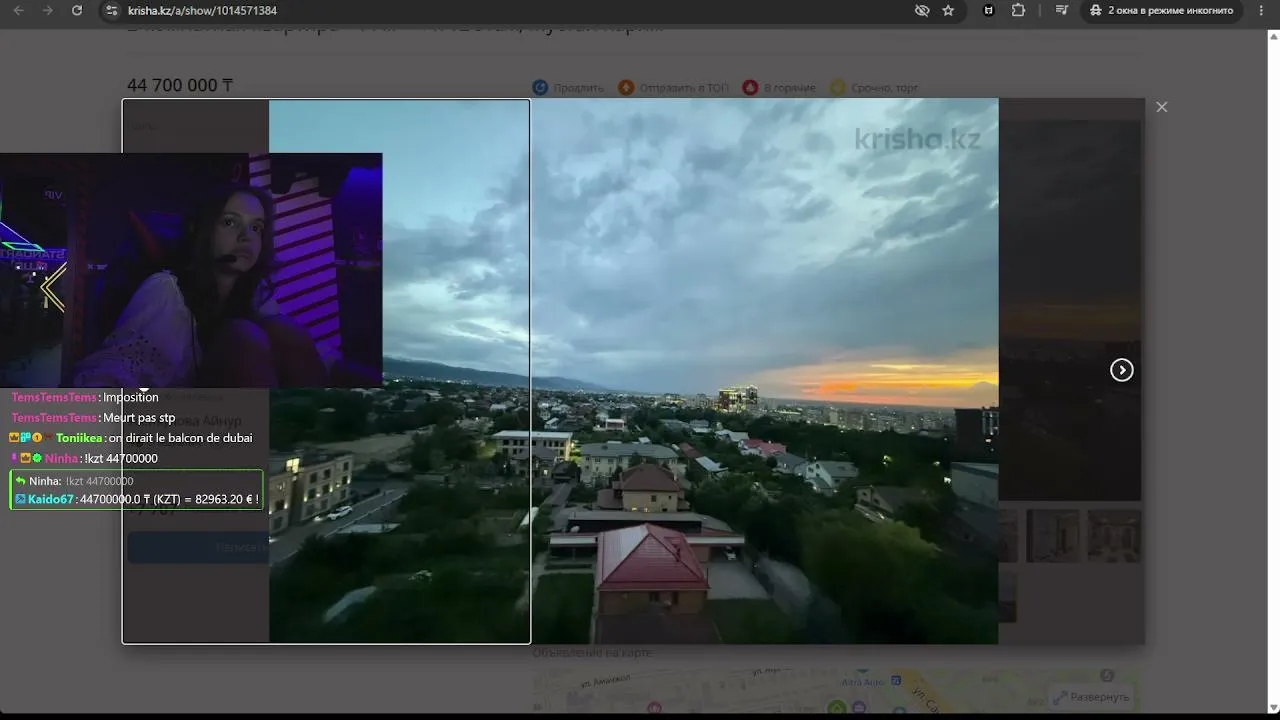Click the third-party cookies blocked eye icon
The height and width of the screenshot is (720, 1280).
pyautogui.click(x=922, y=10)
